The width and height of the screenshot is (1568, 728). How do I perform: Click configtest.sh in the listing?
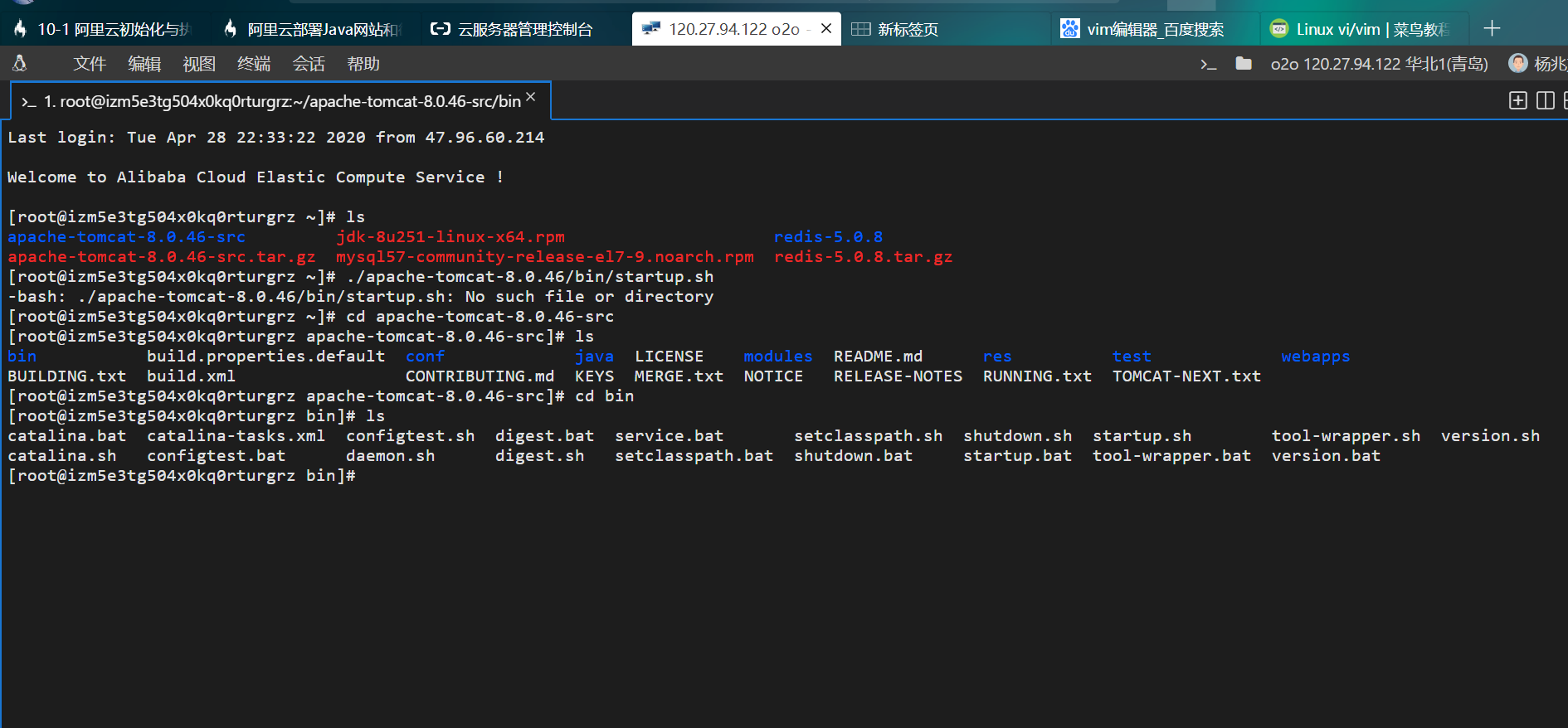tap(410, 435)
